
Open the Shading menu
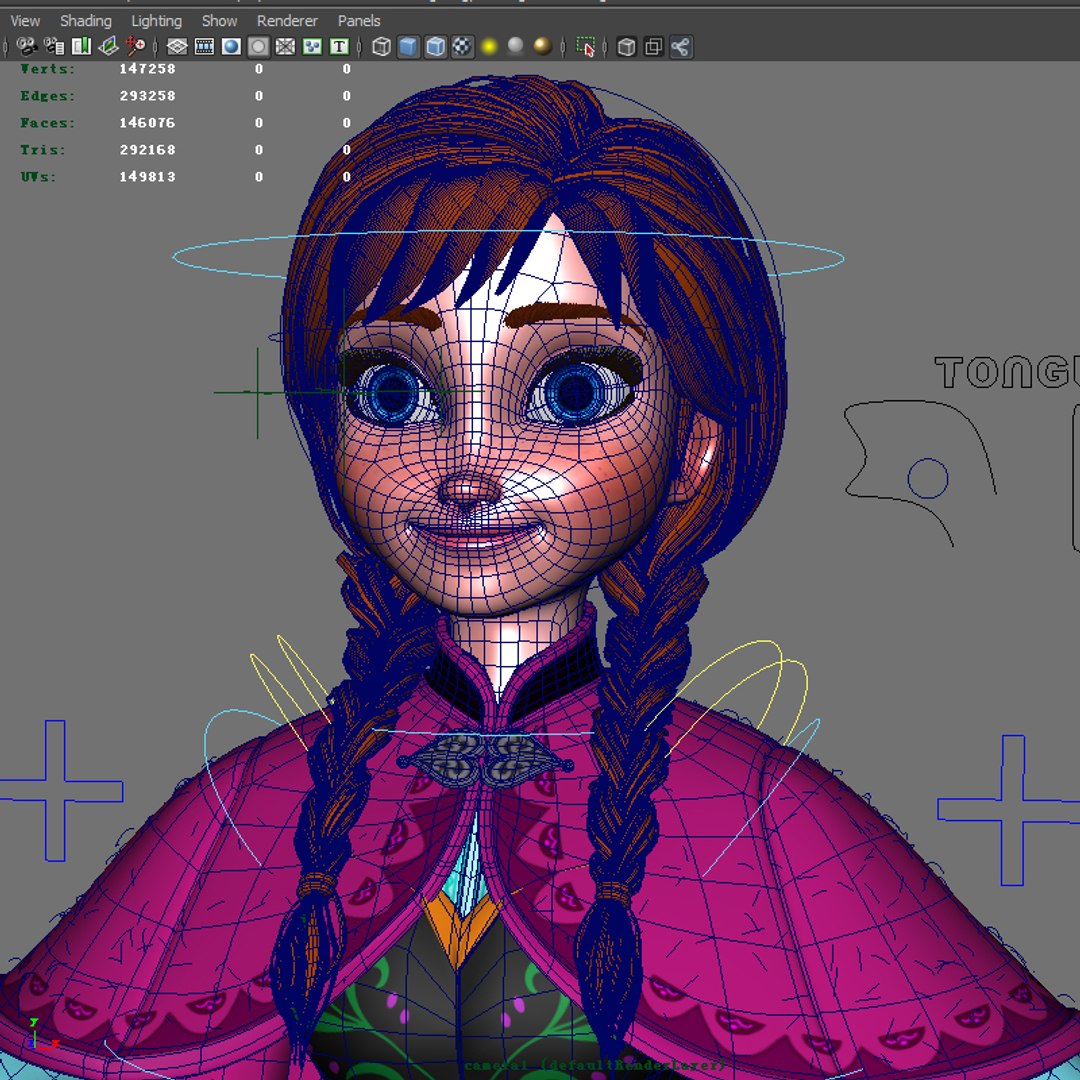point(85,21)
